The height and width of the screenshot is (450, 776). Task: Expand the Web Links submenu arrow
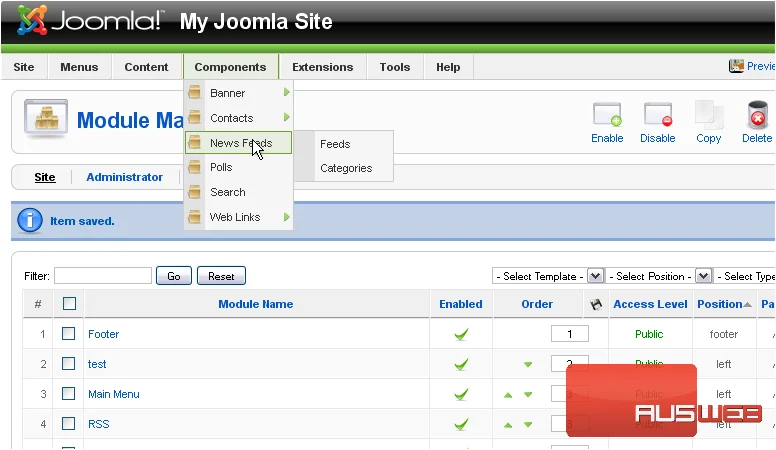click(x=286, y=217)
